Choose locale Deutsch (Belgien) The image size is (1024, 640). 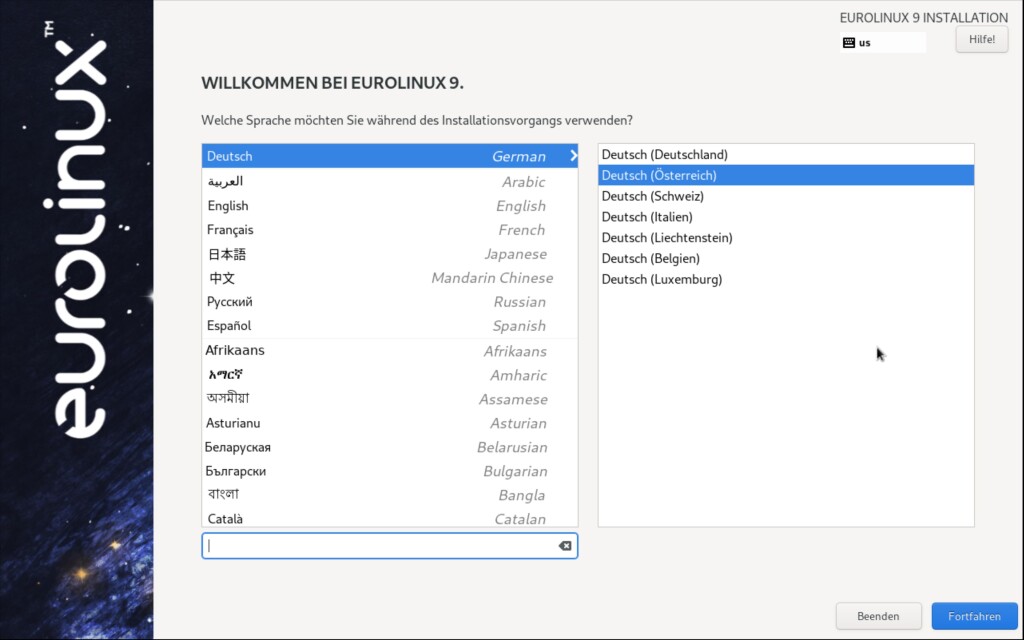786,259
